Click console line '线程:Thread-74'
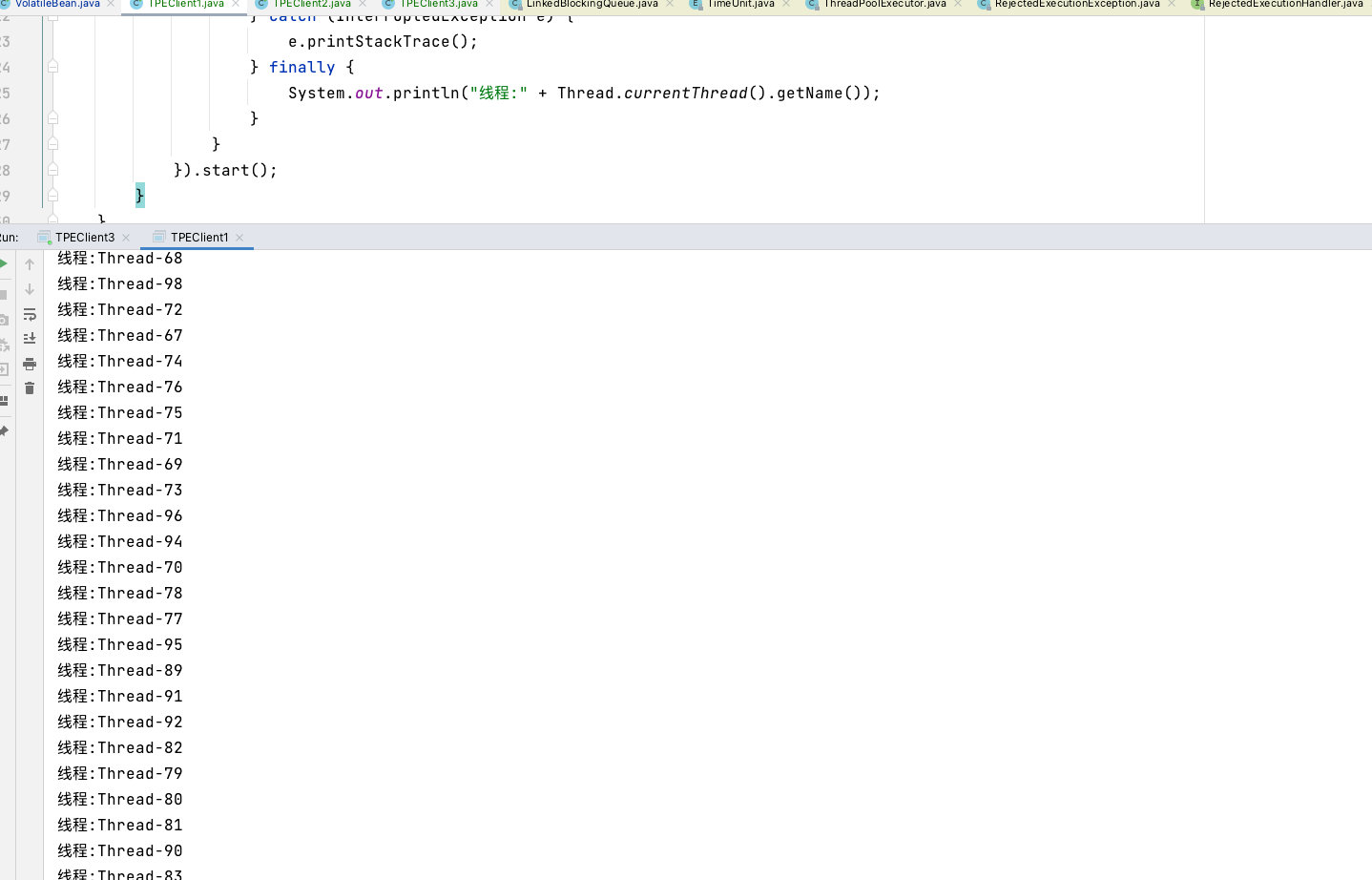The width and height of the screenshot is (1372, 880). click(x=119, y=361)
